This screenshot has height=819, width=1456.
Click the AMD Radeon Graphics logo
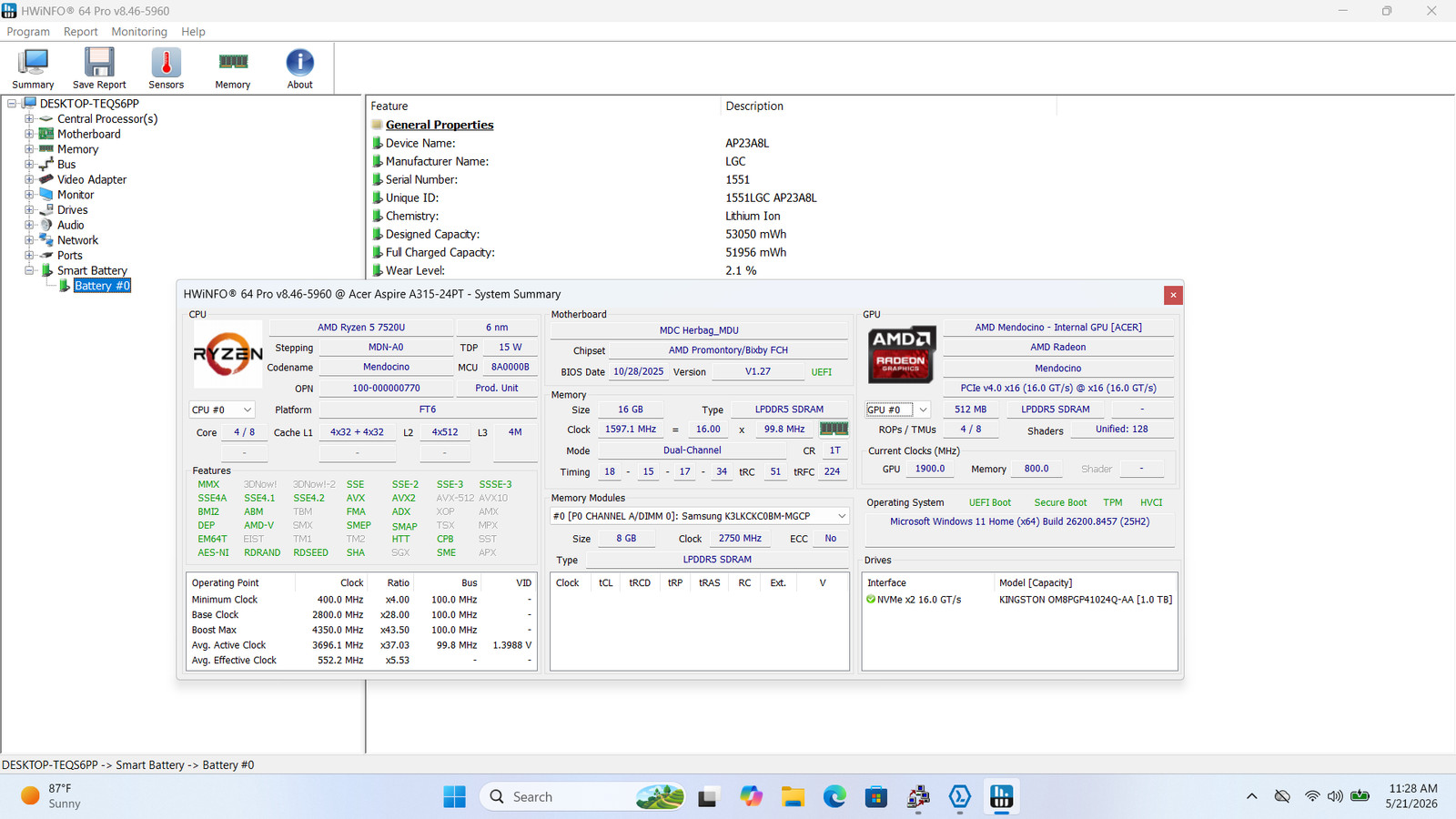(901, 354)
